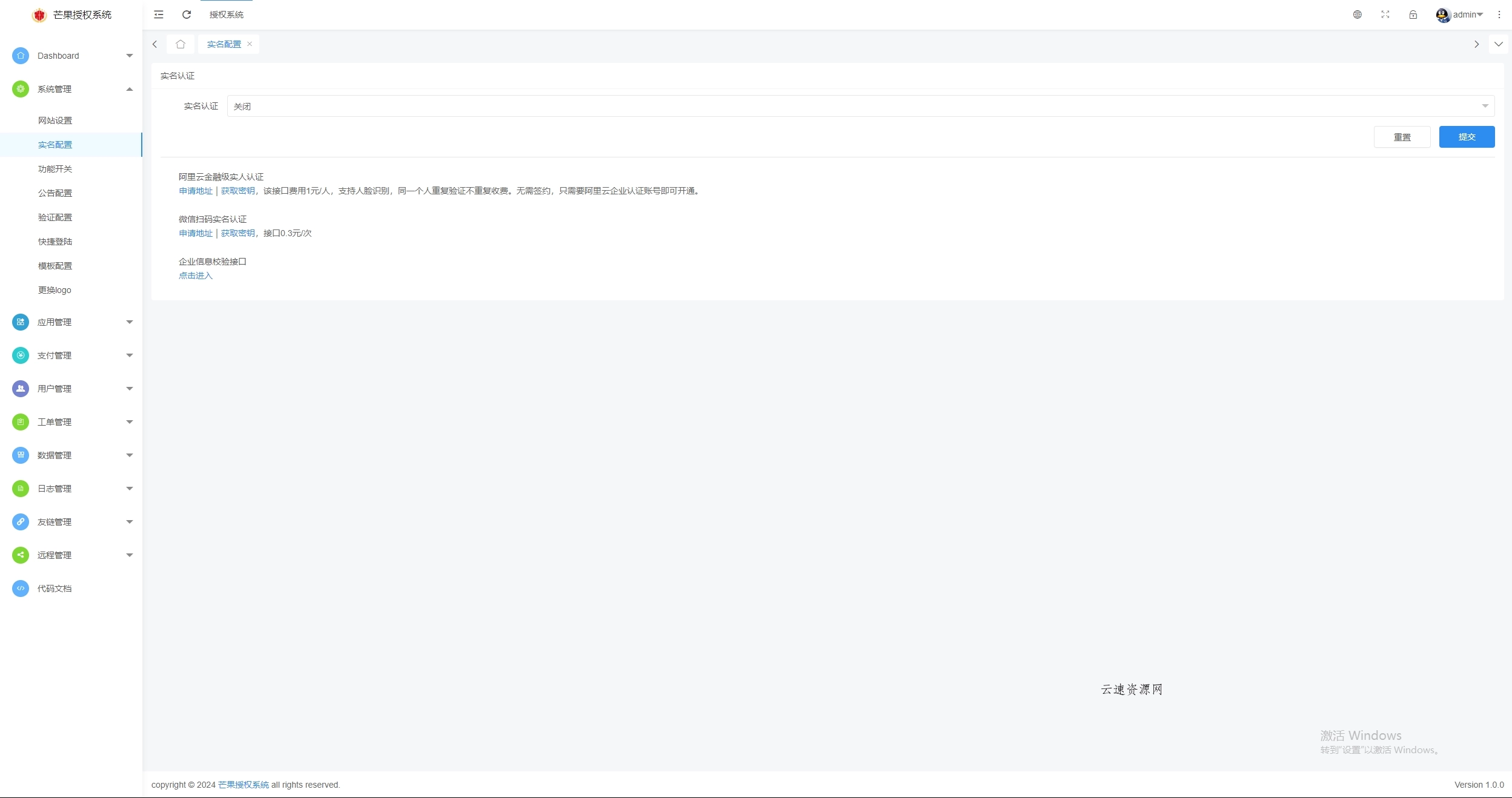
Task: Select 快捷登陆 in the sidebar
Action: 55,241
